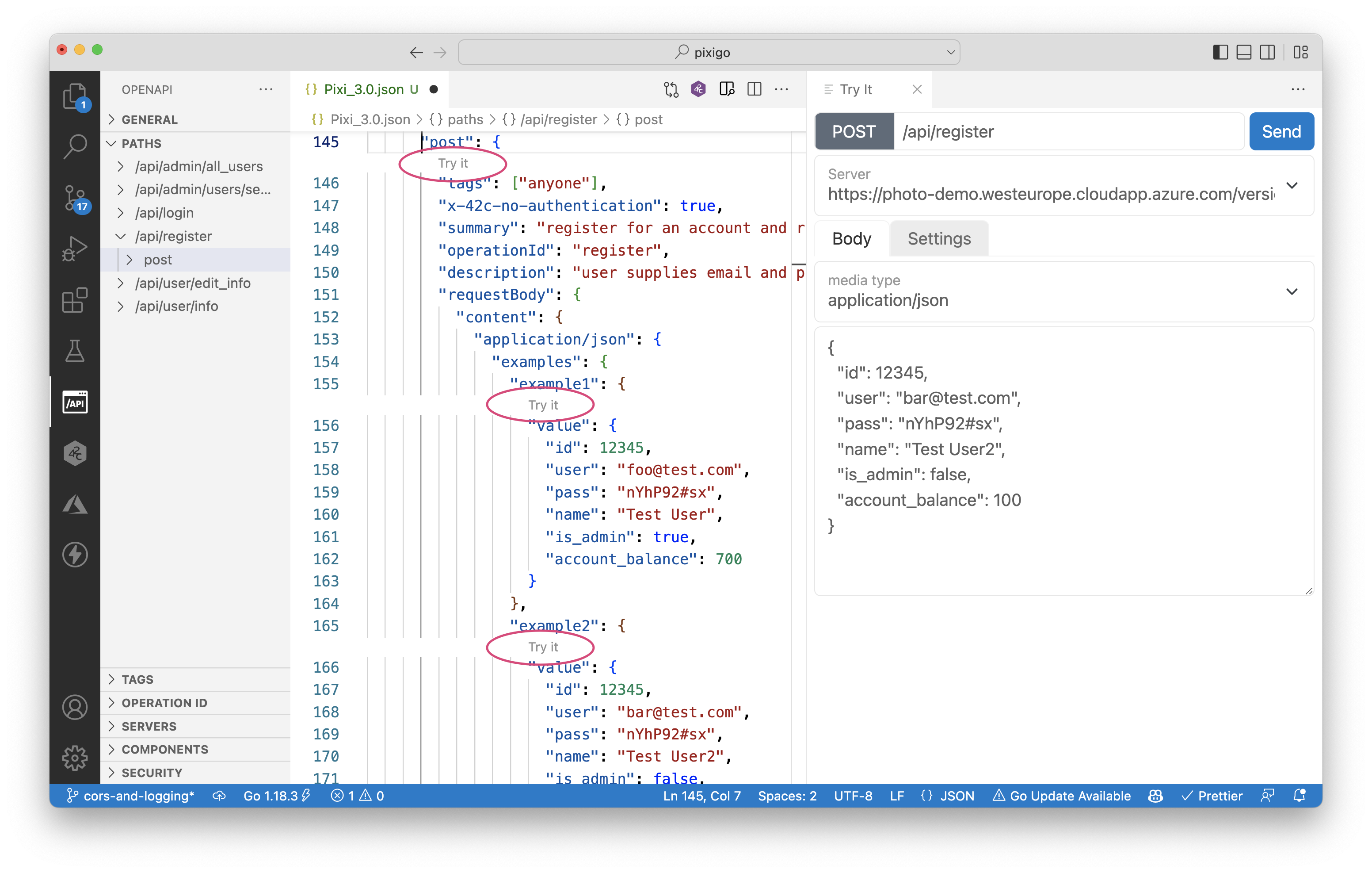Click split editor right icon
Image resolution: width=1372 pixels, height=873 pixels.
754,89
